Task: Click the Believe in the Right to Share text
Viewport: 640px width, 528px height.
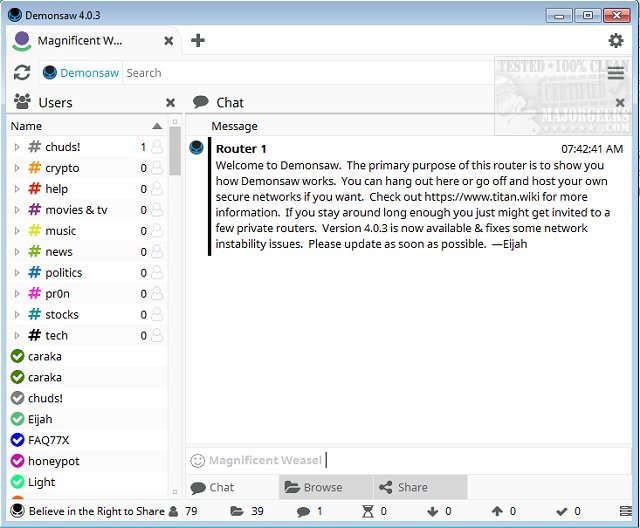Action: pyautogui.click(x=97, y=511)
